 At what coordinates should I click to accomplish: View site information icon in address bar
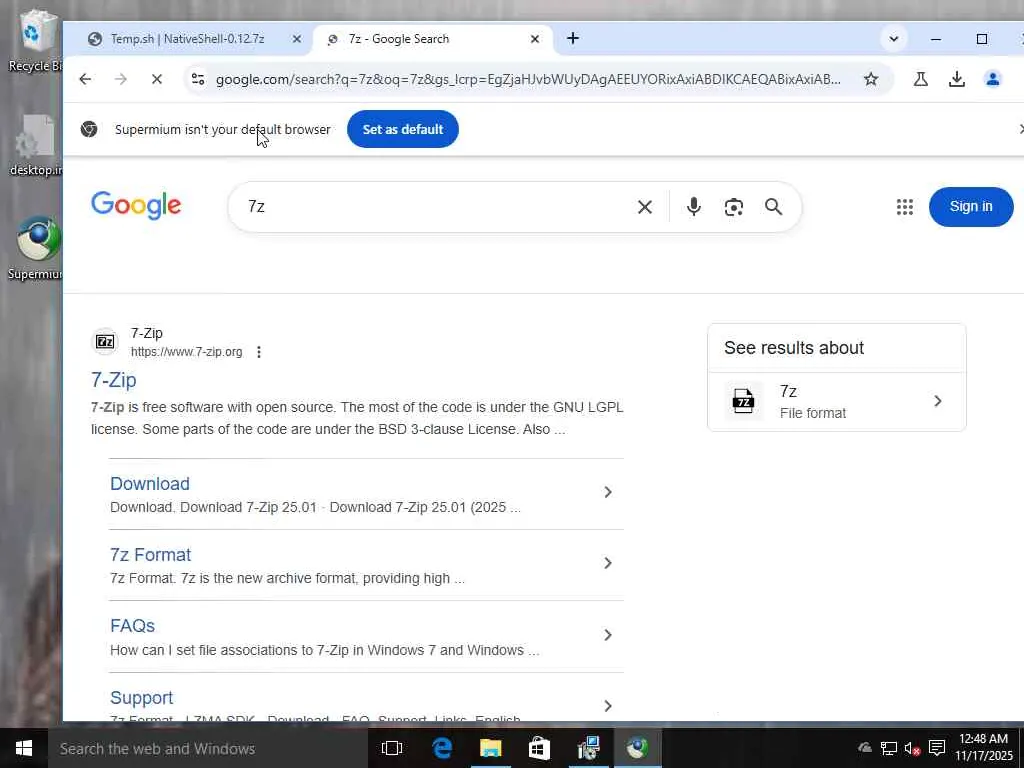(x=198, y=79)
